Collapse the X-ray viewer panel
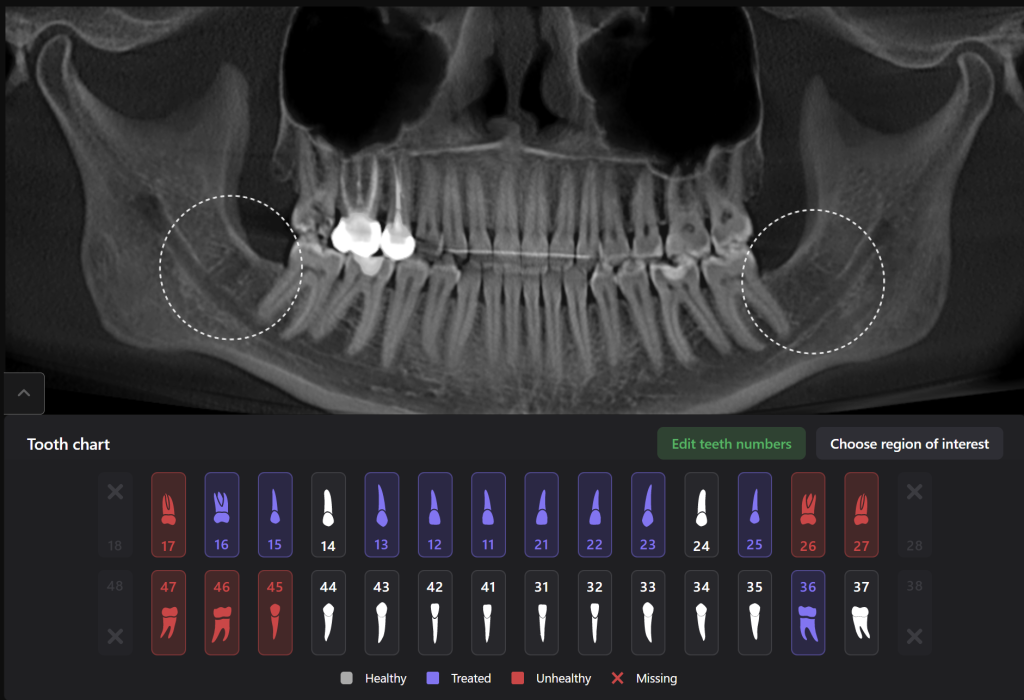This screenshot has width=1024, height=700. pyautogui.click(x=23, y=393)
